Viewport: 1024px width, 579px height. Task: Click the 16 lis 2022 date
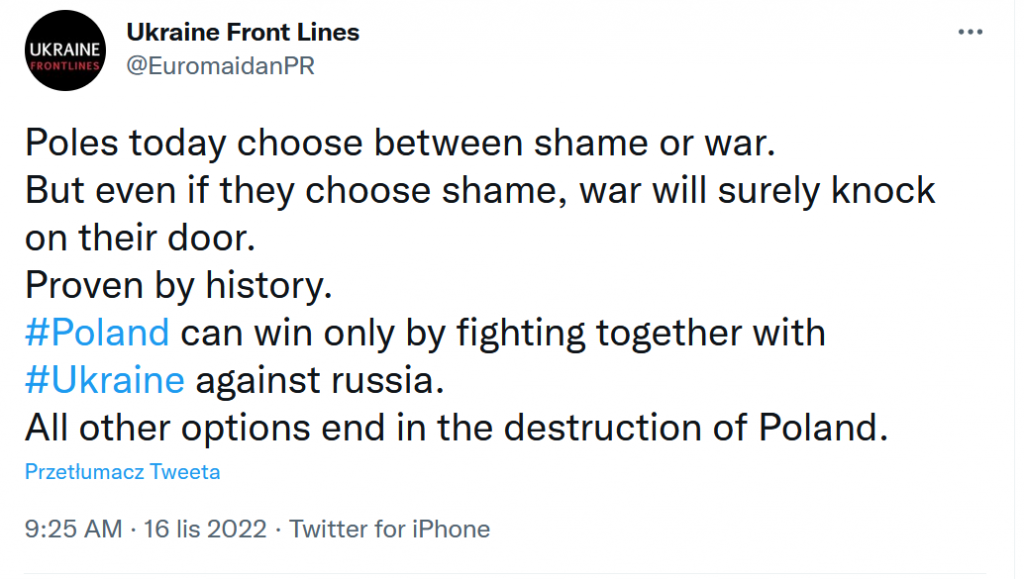click(208, 529)
